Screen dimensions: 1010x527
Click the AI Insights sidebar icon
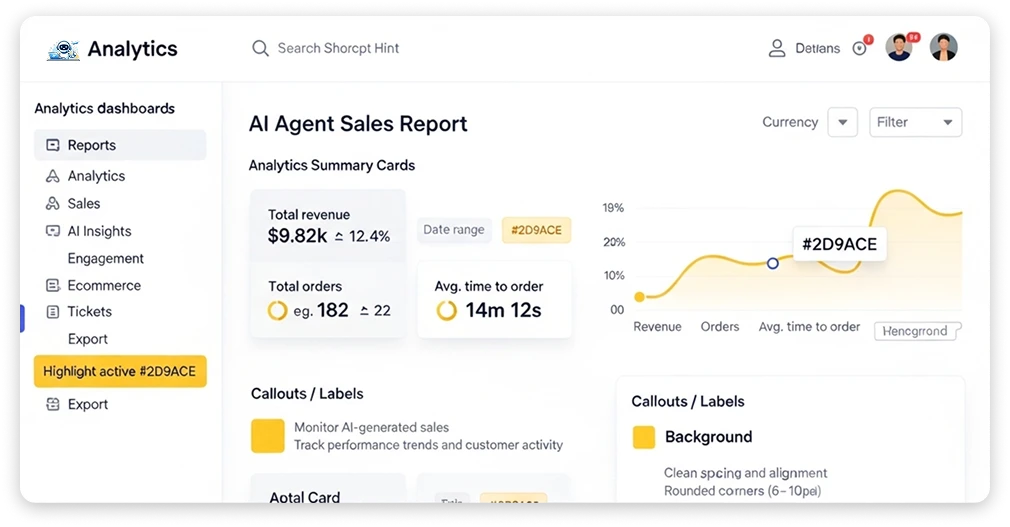coord(53,231)
